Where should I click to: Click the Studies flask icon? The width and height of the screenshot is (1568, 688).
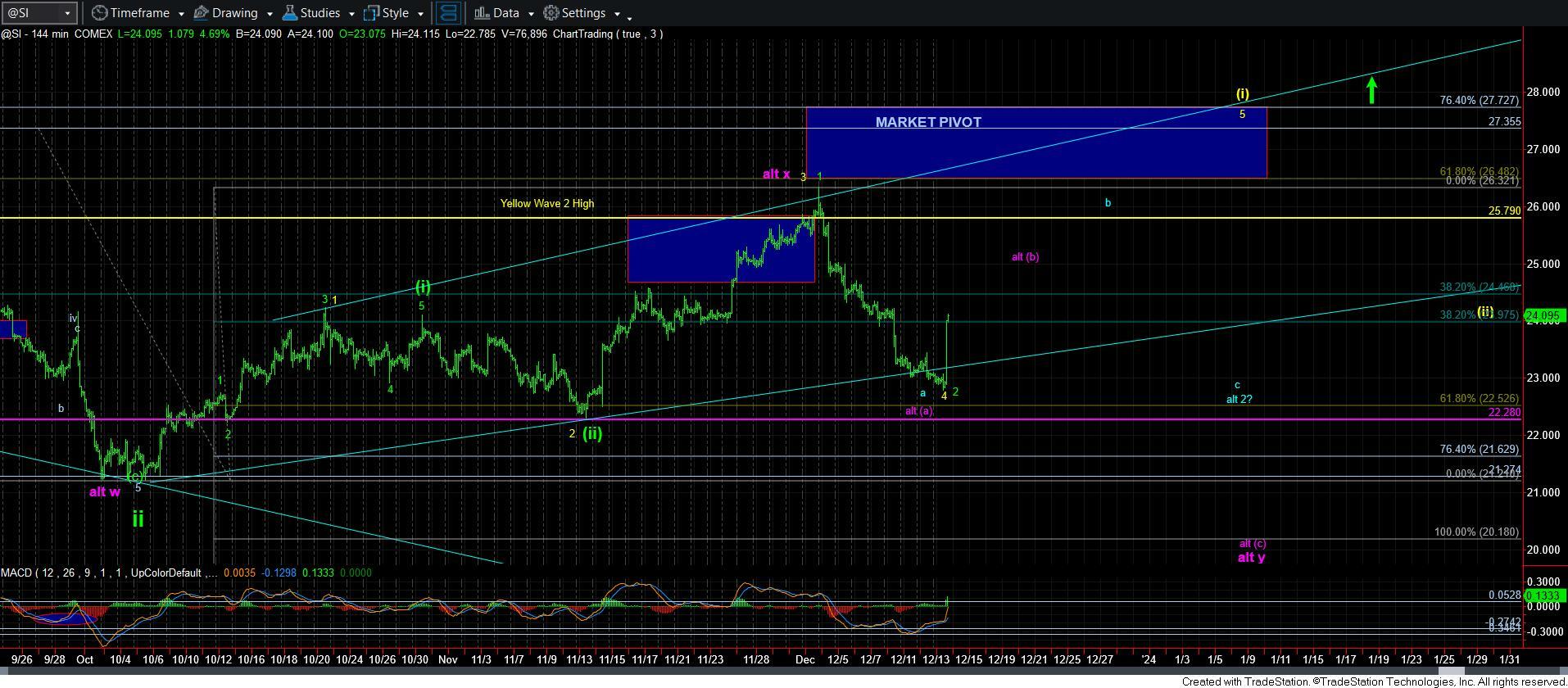289,13
